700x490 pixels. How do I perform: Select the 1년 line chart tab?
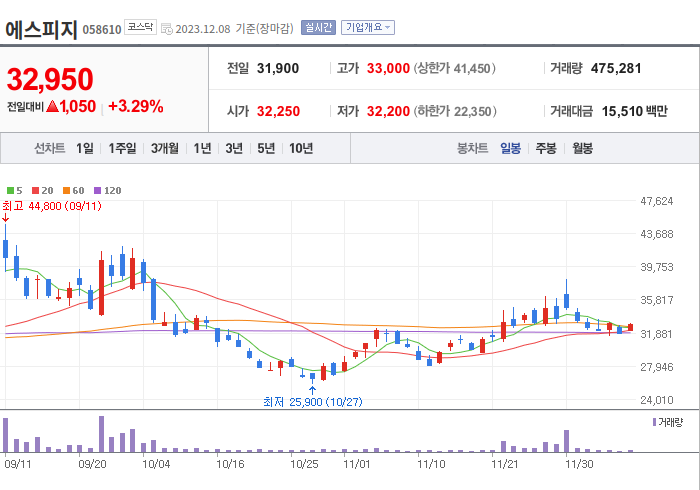pos(202,148)
